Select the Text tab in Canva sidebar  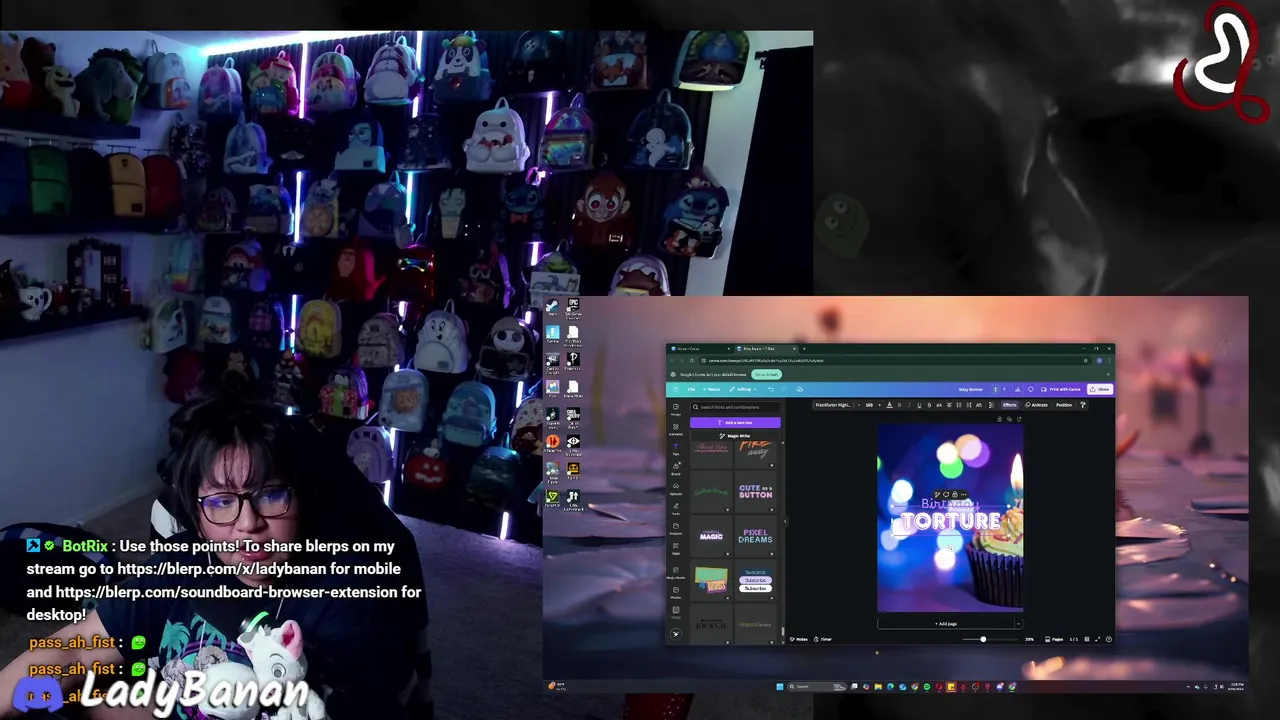(x=676, y=449)
